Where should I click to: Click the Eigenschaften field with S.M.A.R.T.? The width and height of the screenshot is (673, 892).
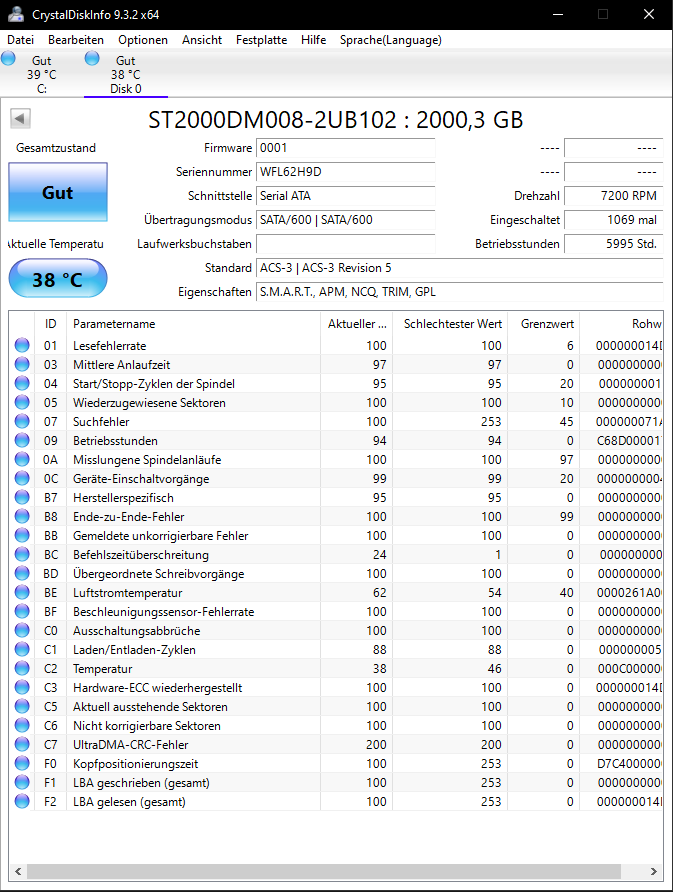[460, 292]
